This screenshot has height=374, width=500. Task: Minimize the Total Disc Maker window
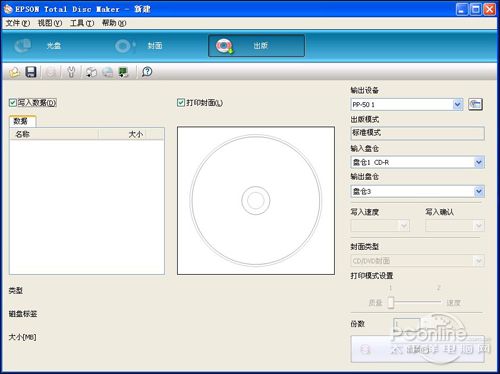462,9
